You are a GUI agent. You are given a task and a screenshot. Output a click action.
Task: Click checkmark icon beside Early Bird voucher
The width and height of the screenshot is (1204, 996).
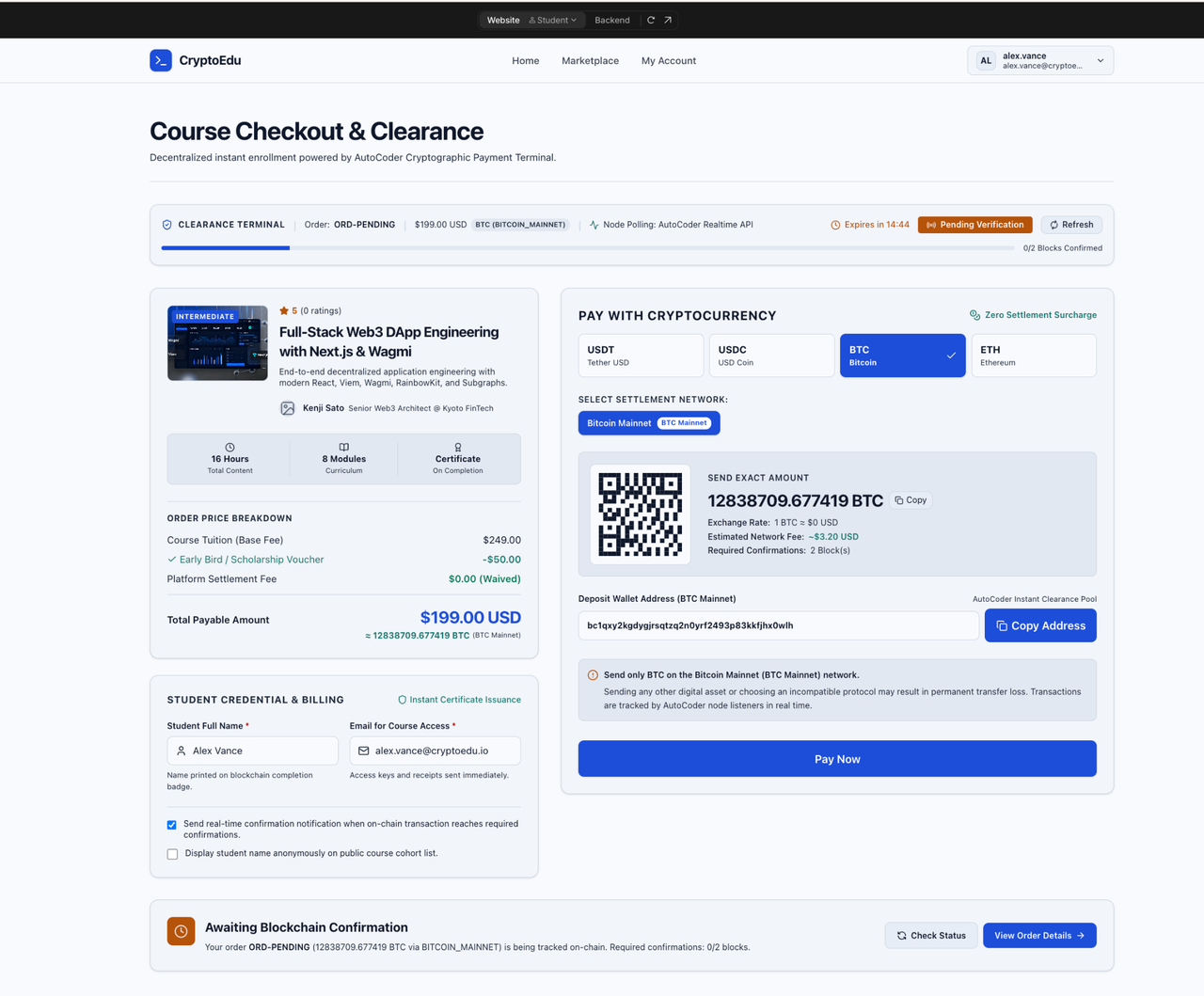coord(172,560)
